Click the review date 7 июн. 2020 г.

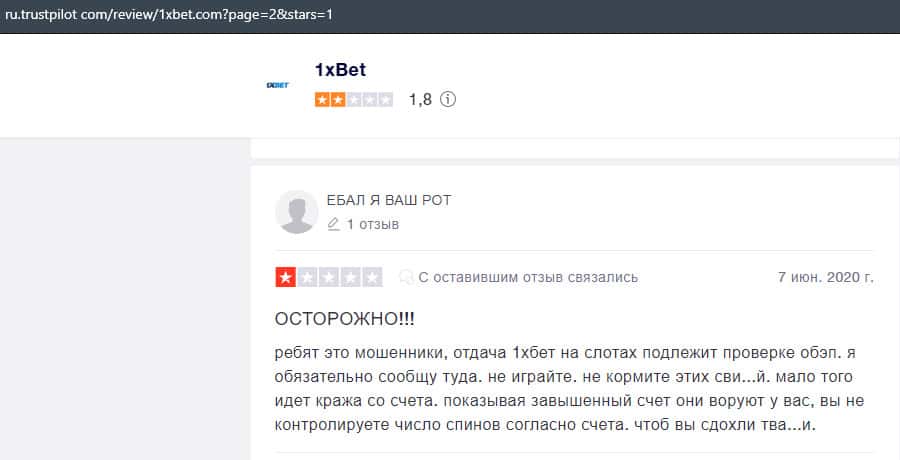click(x=825, y=277)
